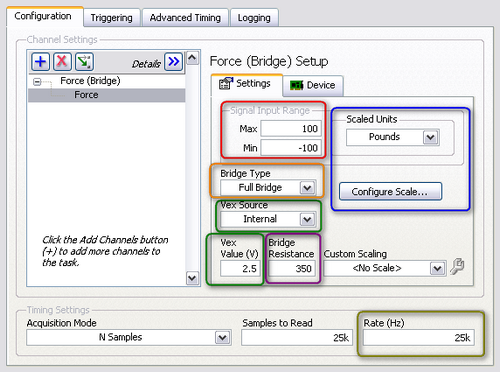Click the Signal Input Range Max field
Image resolution: width=500 pixels, height=372 pixels.
coord(291,129)
